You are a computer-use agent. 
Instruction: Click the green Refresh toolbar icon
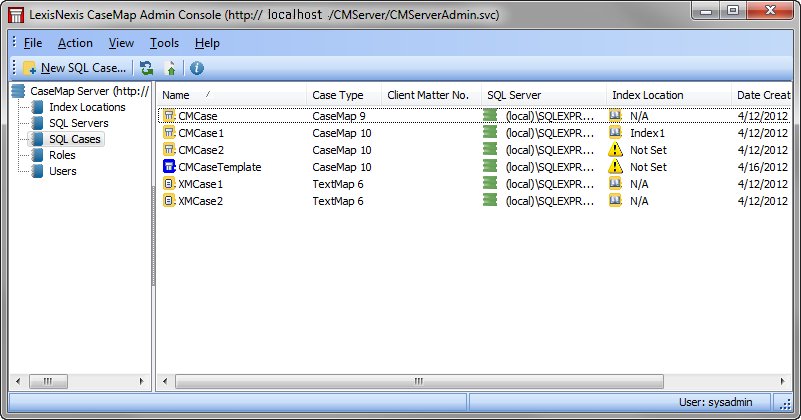coord(147,68)
